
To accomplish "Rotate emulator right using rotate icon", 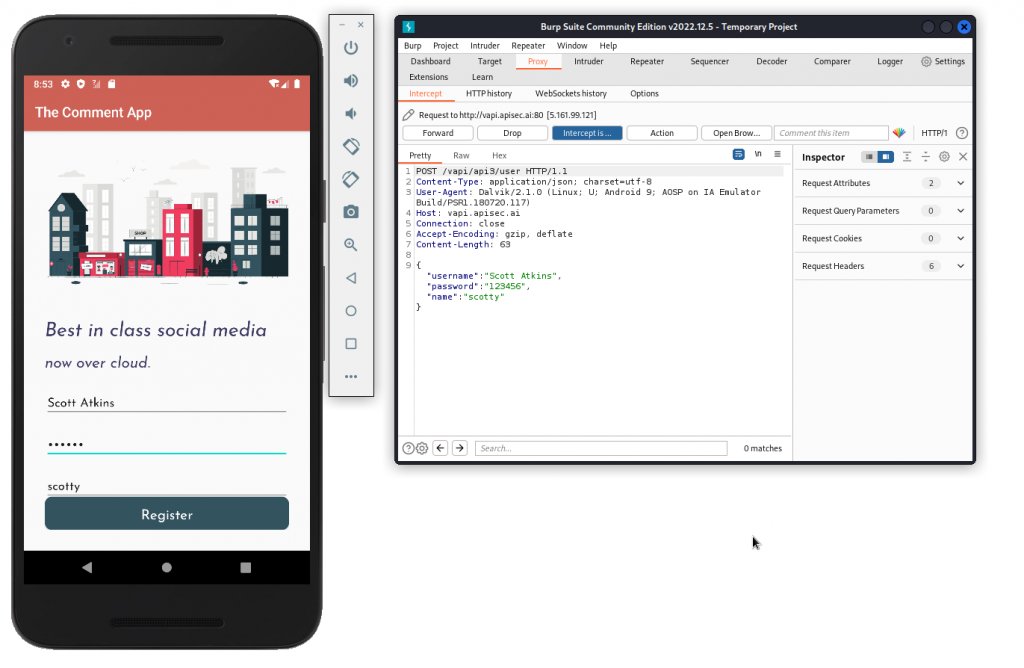I will 351,179.
